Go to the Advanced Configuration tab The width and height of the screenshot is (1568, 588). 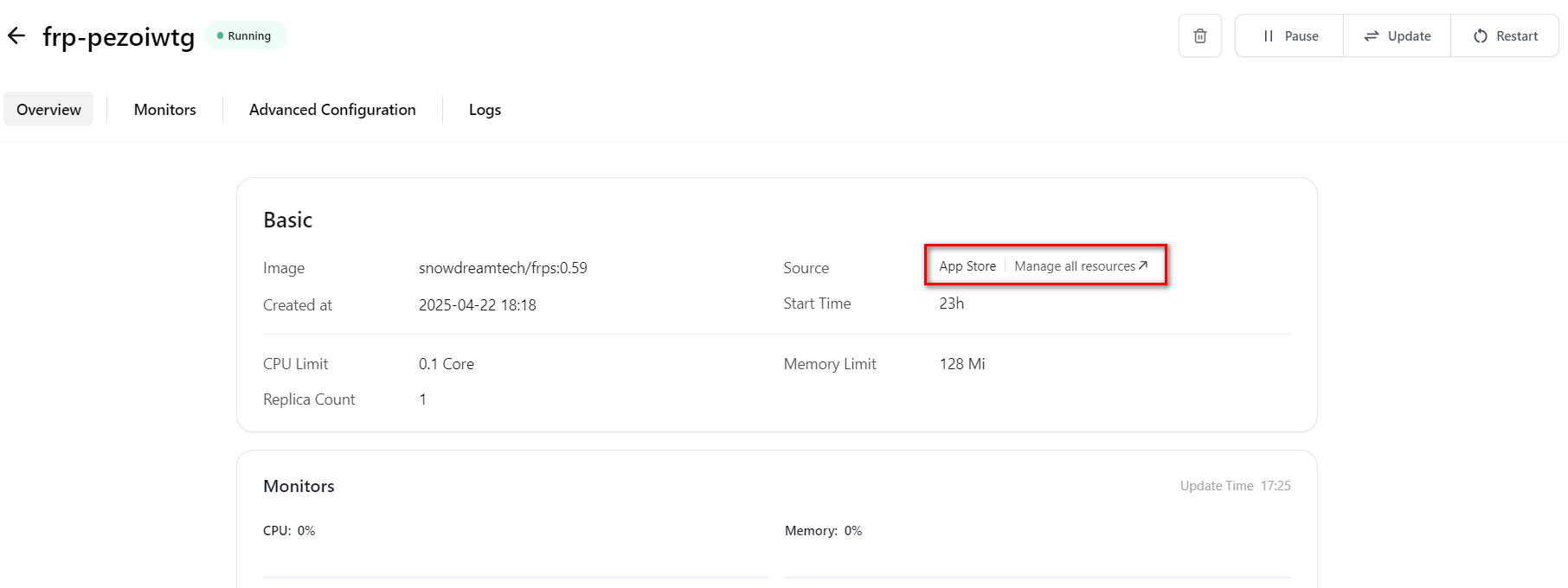332,110
